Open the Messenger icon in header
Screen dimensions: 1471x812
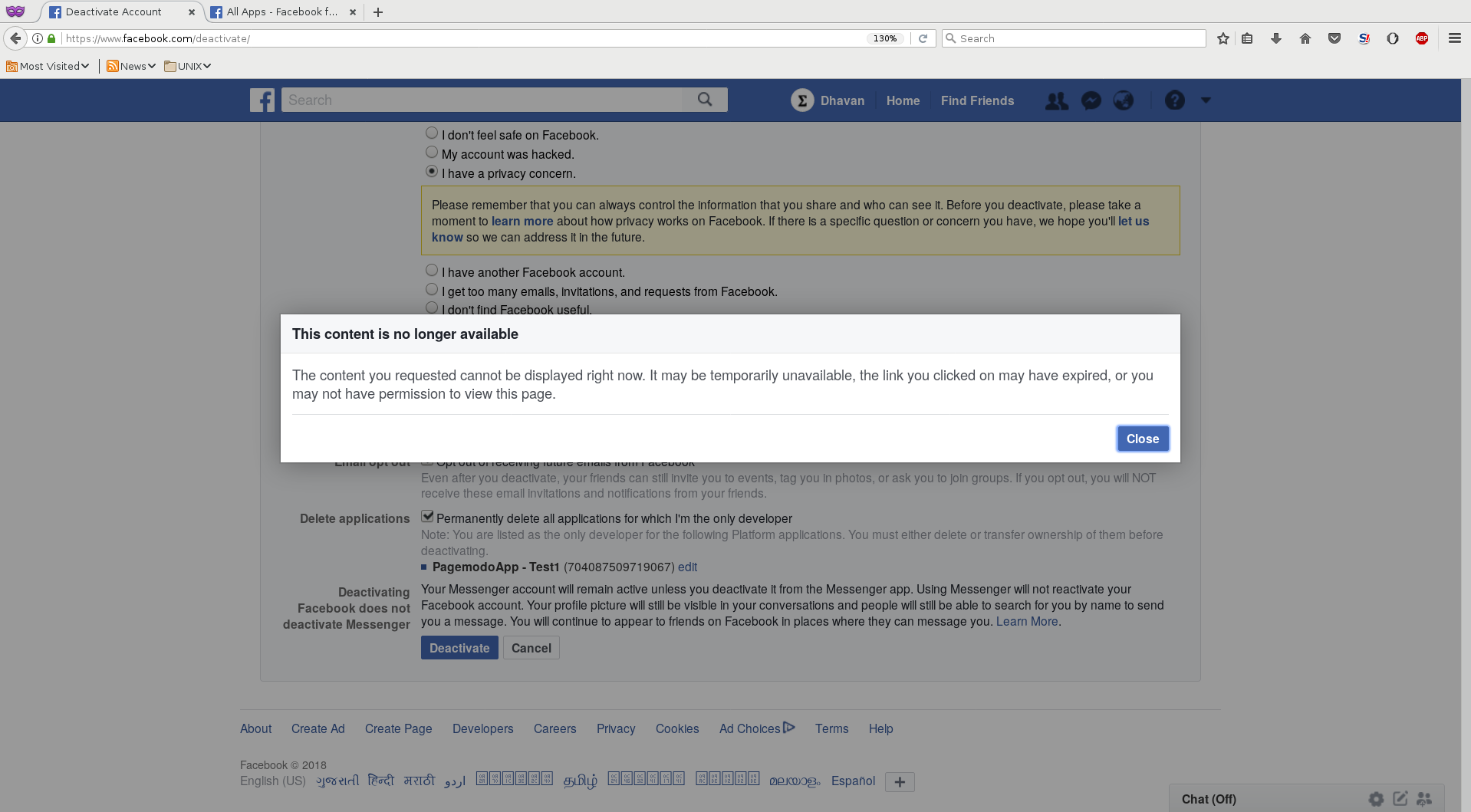(x=1091, y=100)
